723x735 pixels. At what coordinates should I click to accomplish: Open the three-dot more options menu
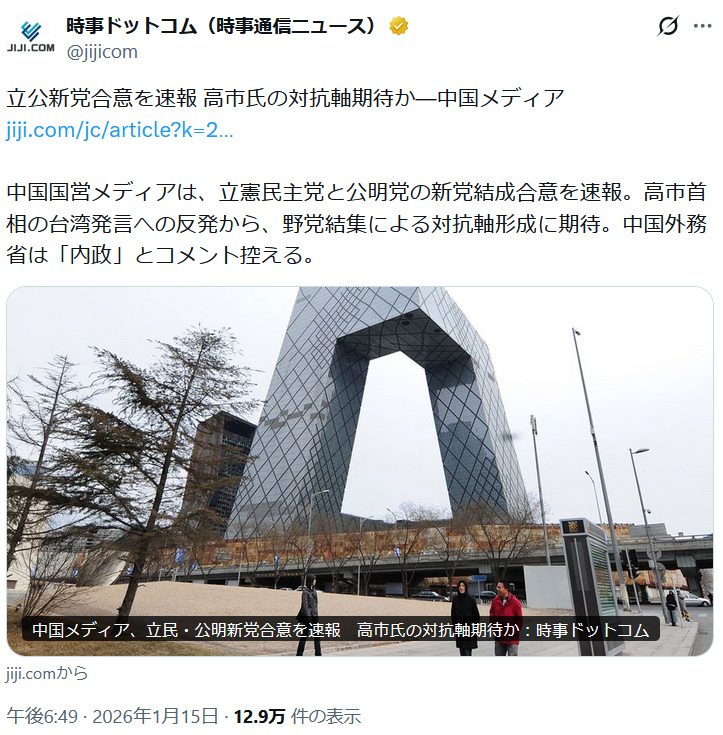pyautogui.click(x=702, y=26)
